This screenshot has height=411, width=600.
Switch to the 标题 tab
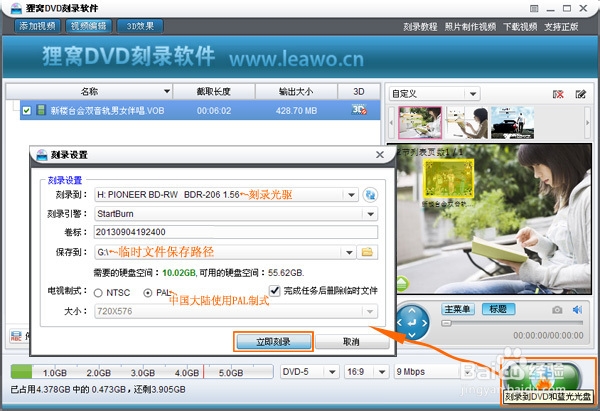(498, 309)
